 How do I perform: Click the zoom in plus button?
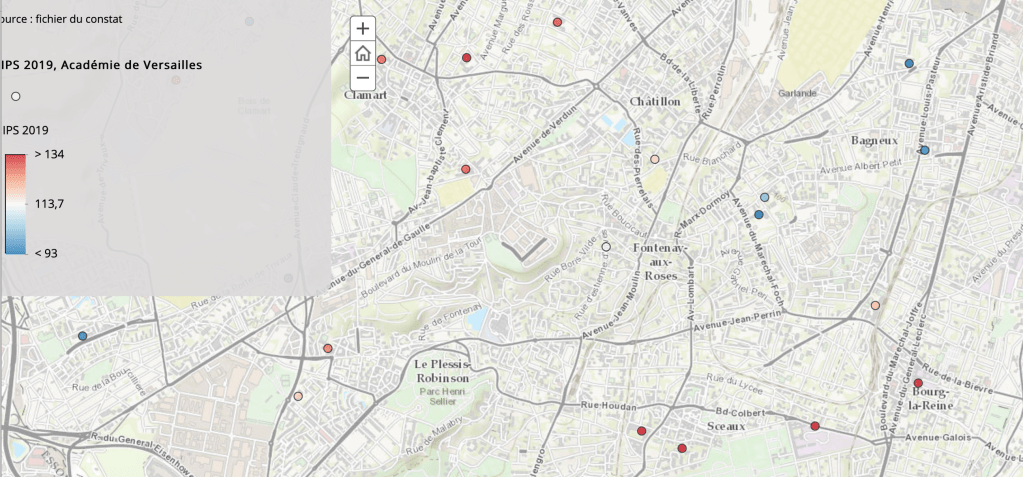362,29
